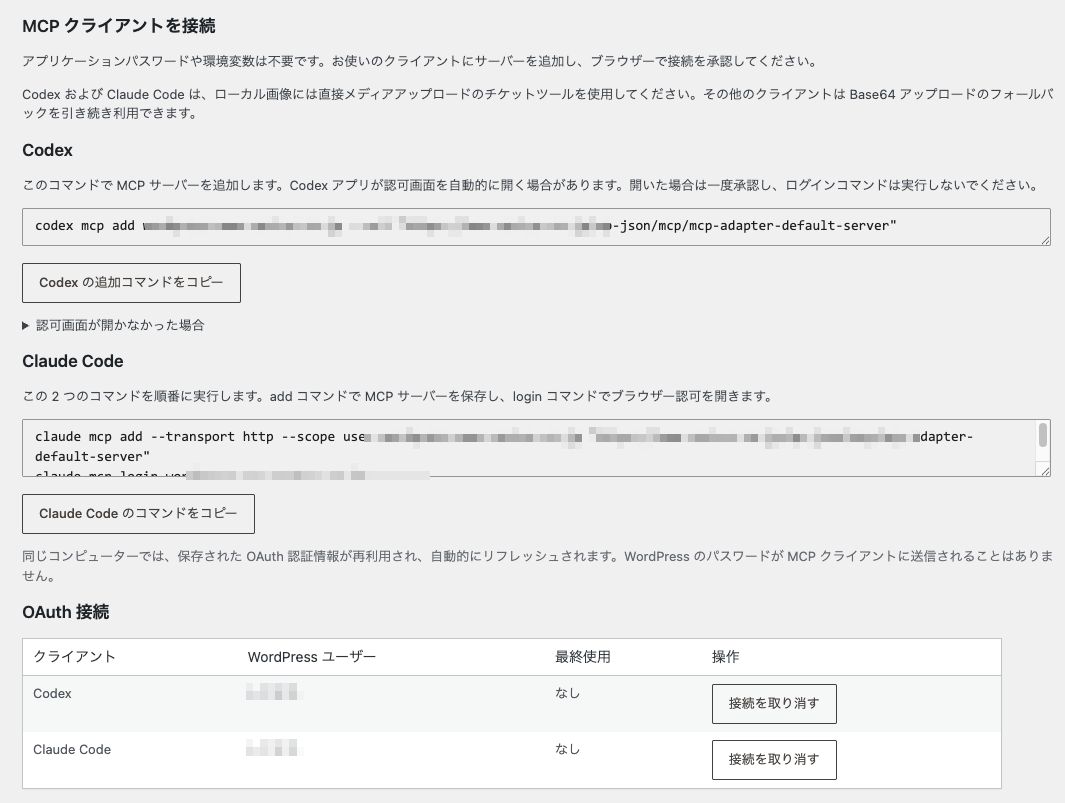Click the OAuth 接続 heading
1065x803 pixels.
pos(66,611)
